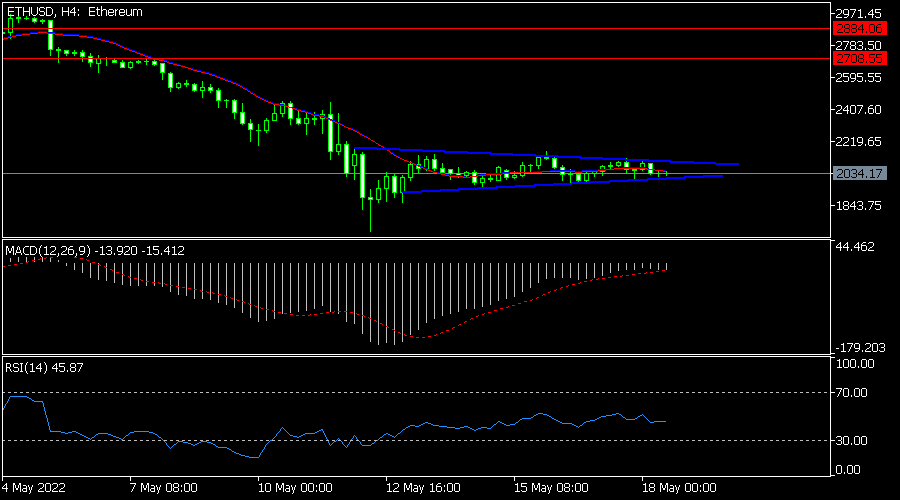
Task: Click the RSI scale value 0.00
Action: (848, 470)
